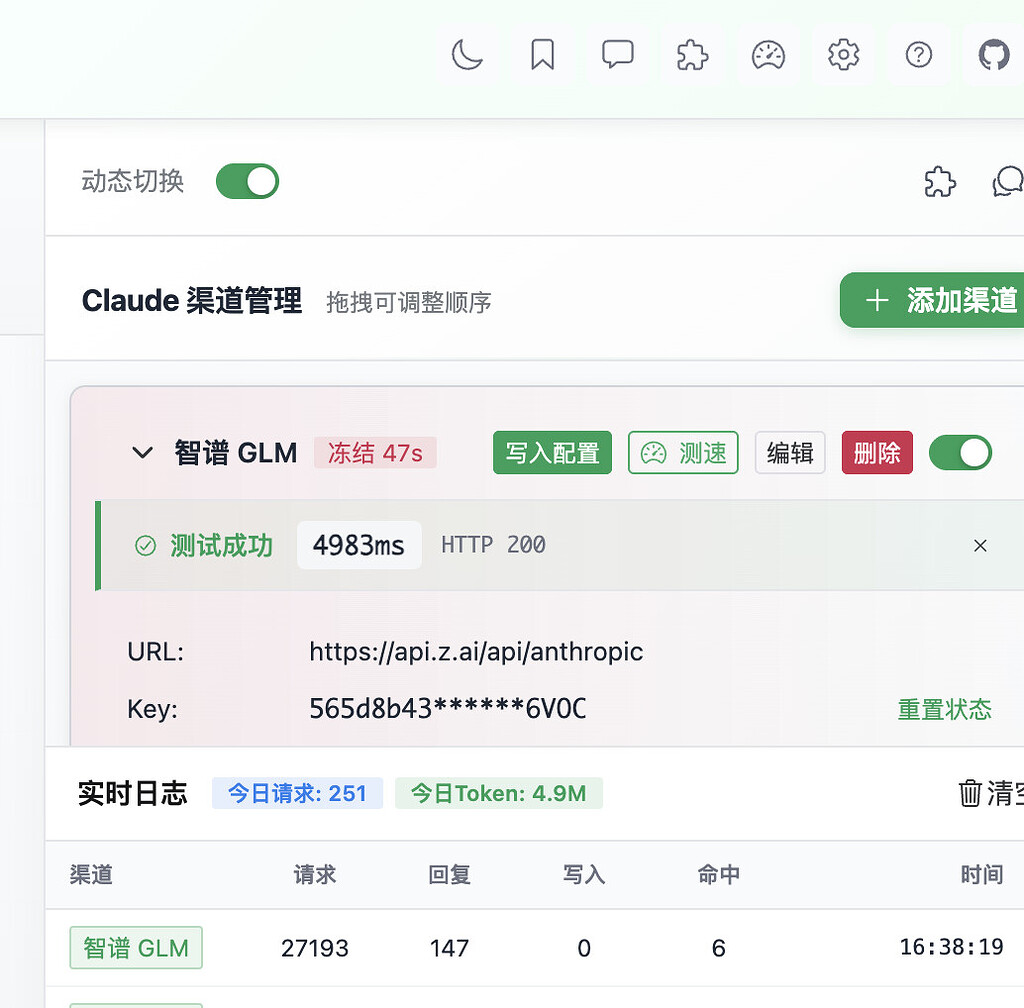This screenshot has width=1024, height=1008.
Task: Click the 回复 column header
Action: pos(449,874)
